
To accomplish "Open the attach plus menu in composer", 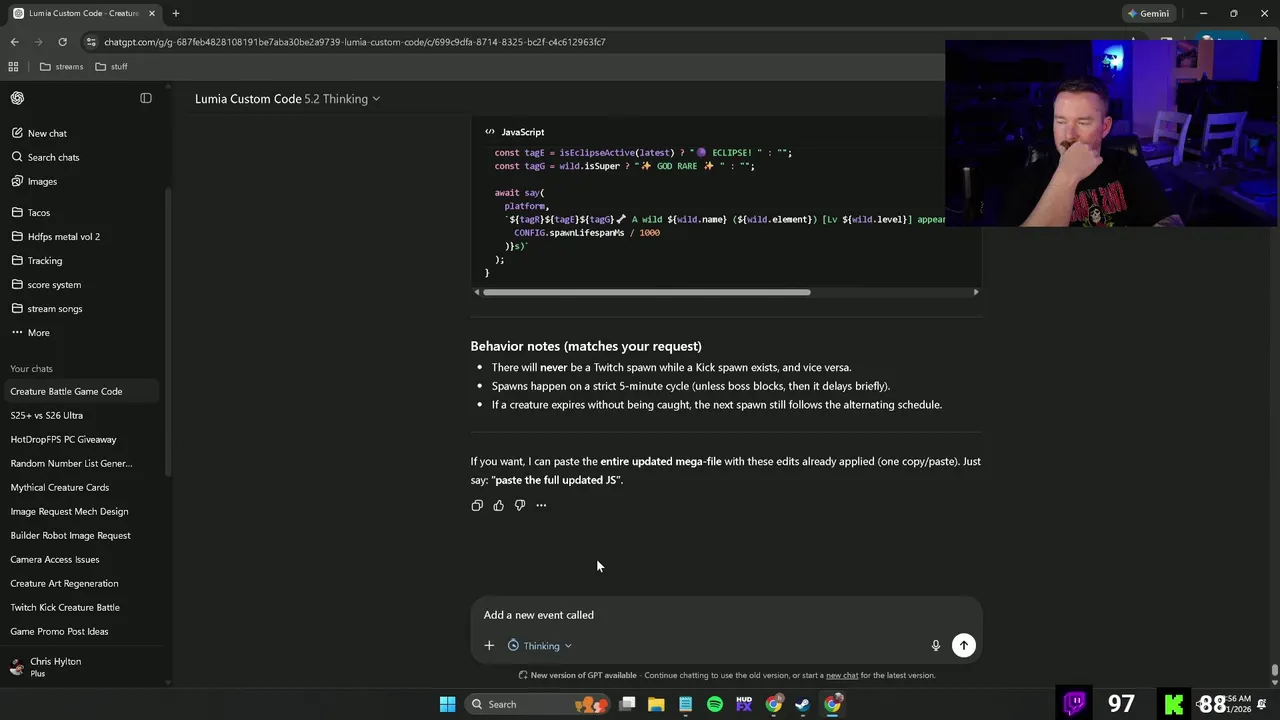I will point(489,646).
